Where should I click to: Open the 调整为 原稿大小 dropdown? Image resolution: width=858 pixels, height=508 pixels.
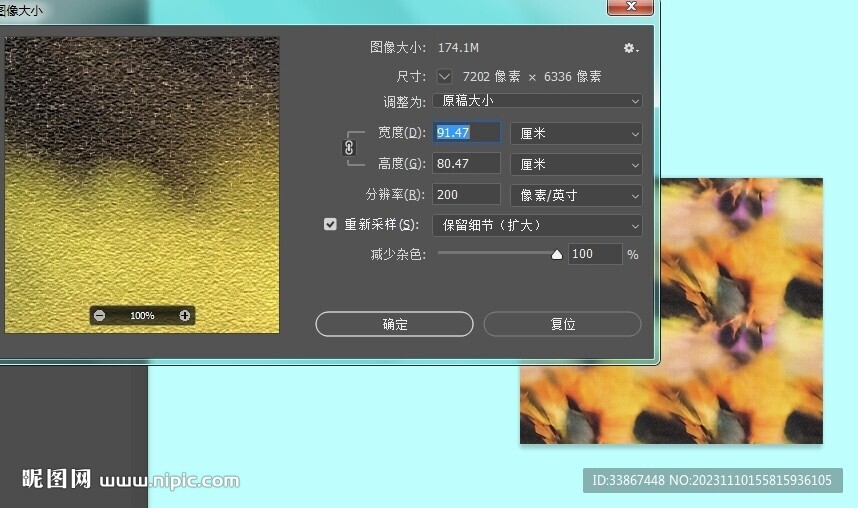pos(537,101)
